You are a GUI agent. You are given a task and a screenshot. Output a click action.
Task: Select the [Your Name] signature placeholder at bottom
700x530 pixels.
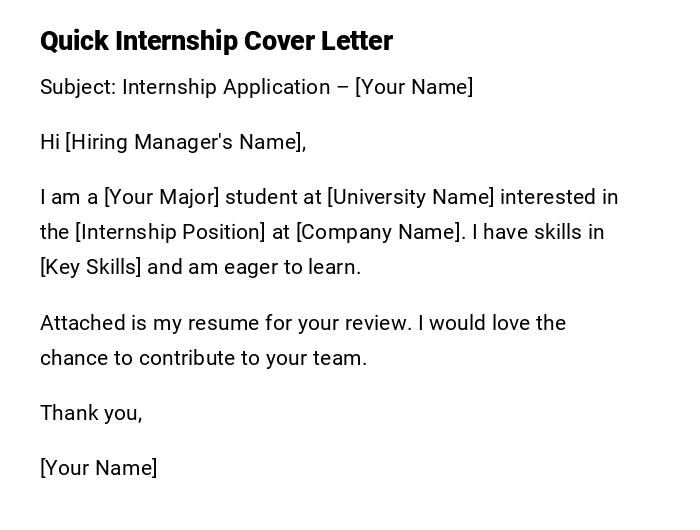pos(98,468)
